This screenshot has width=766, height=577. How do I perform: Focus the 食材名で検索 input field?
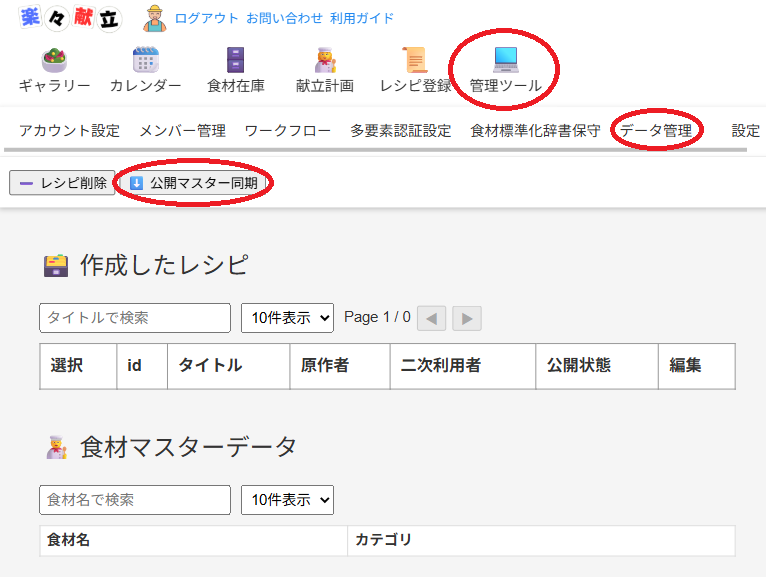(x=135, y=500)
